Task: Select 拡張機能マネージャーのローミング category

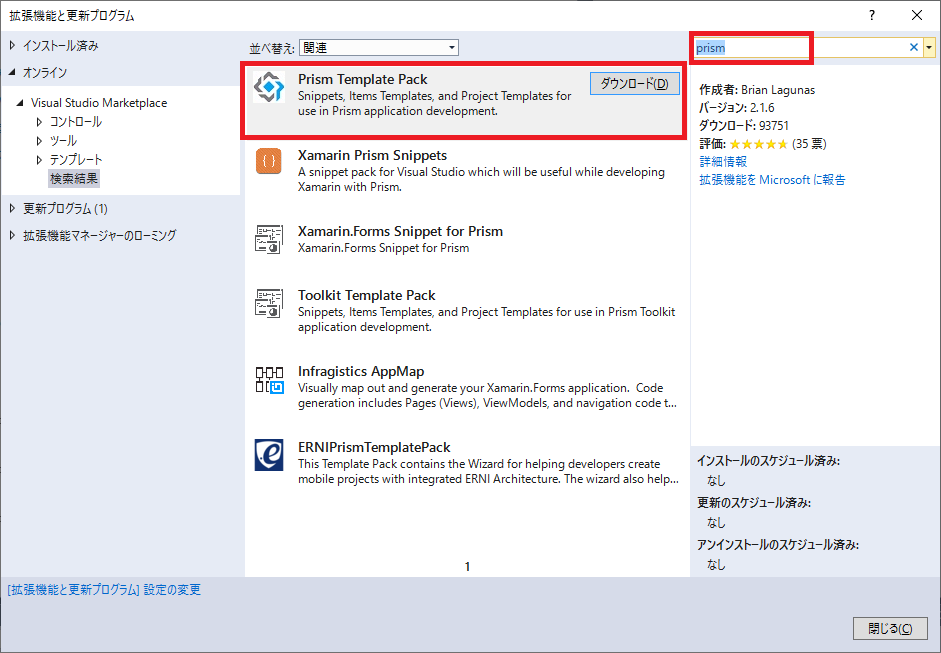Action: pos(100,235)
